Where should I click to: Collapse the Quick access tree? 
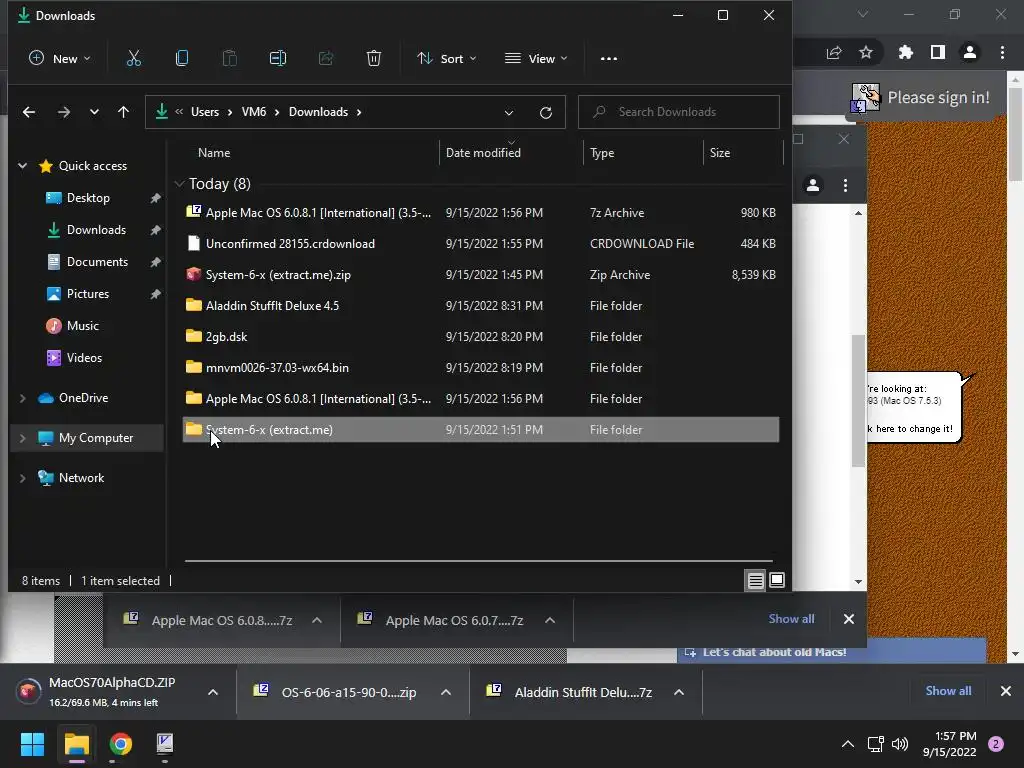(x=22, y=166)
